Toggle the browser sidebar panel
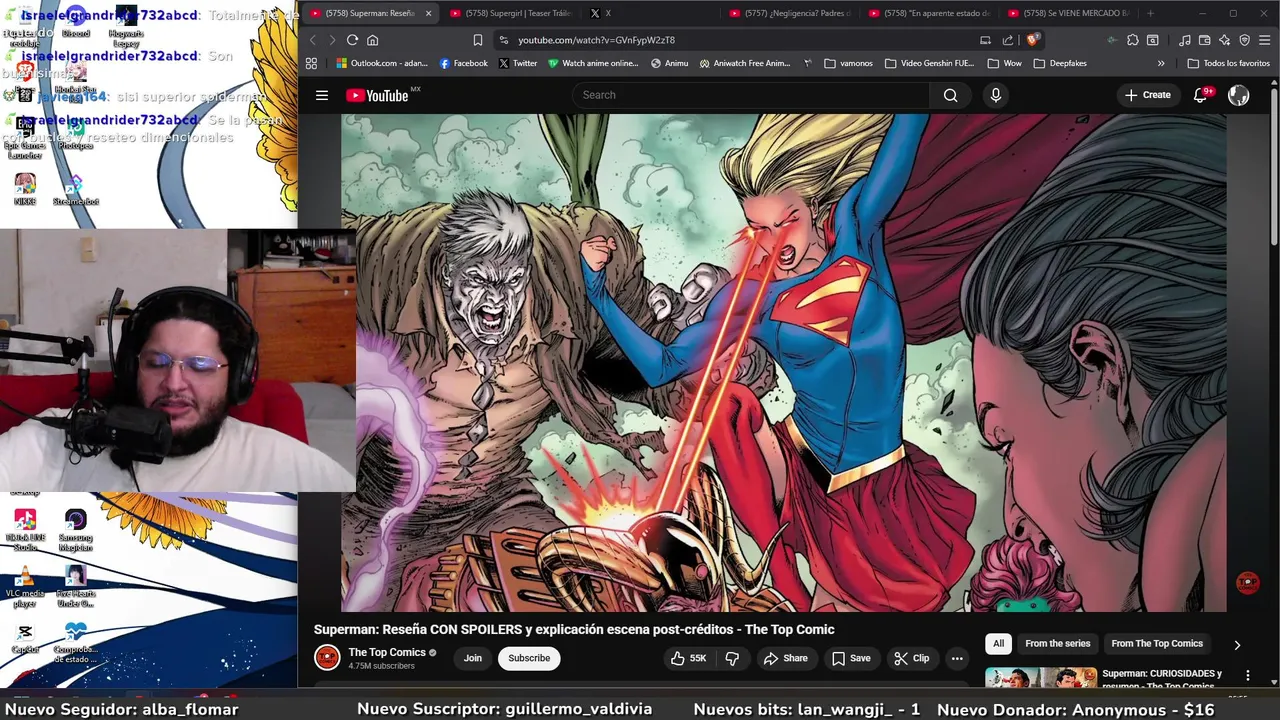This screenshot has width=1280, height=720. pos(1153,40)
